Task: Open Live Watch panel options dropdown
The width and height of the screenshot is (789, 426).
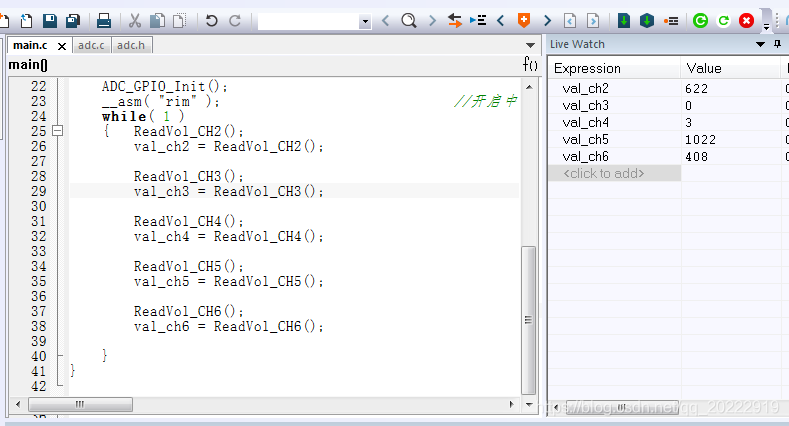Action: pos(761,44)
